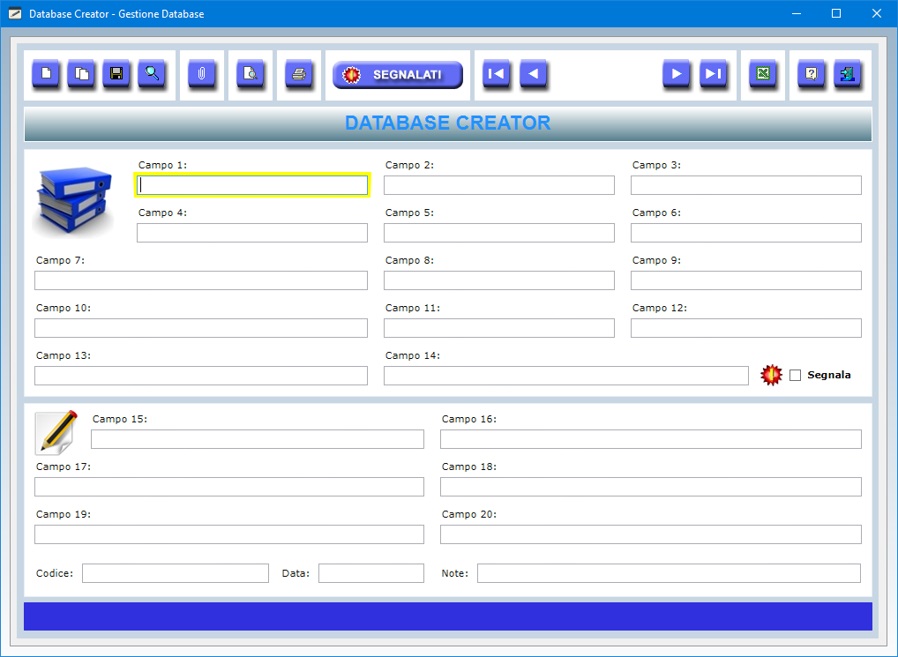The height and width of the screenshot is (657, 898).
Task: Jump to the last record
Action: (713, 74)
